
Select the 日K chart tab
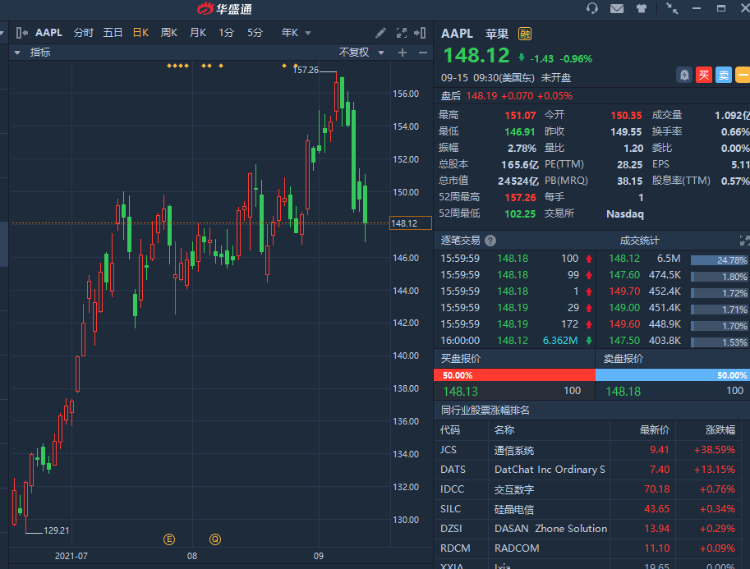tap(141, 33)
